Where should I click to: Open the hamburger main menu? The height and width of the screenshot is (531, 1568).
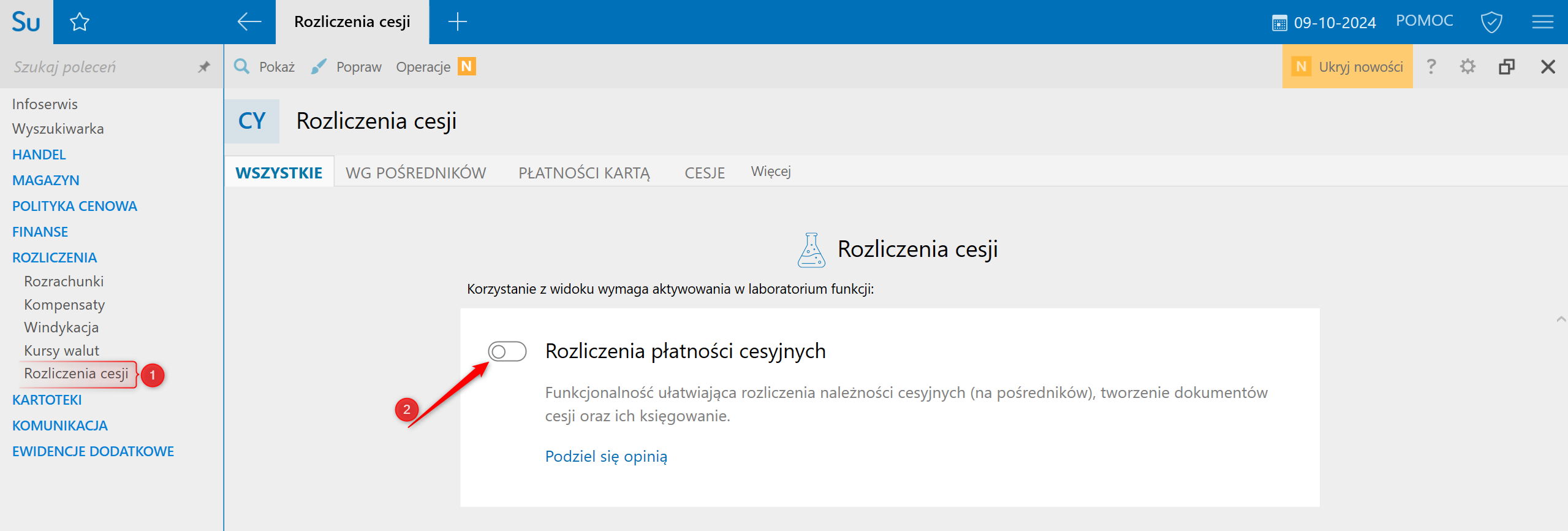1542,23
